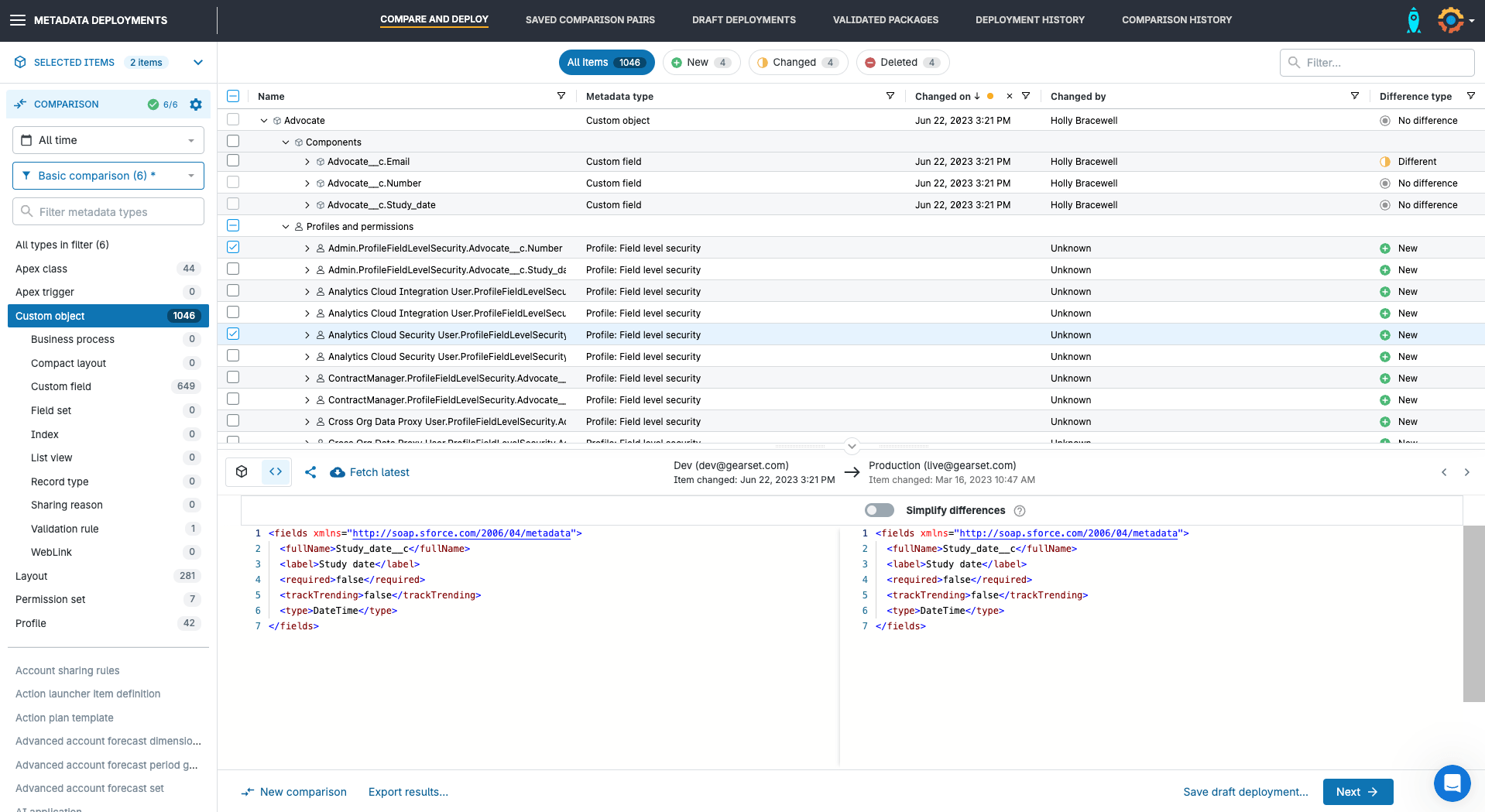
Task: Toggle Simplify differences switch
Action: [x=879, y=510]
